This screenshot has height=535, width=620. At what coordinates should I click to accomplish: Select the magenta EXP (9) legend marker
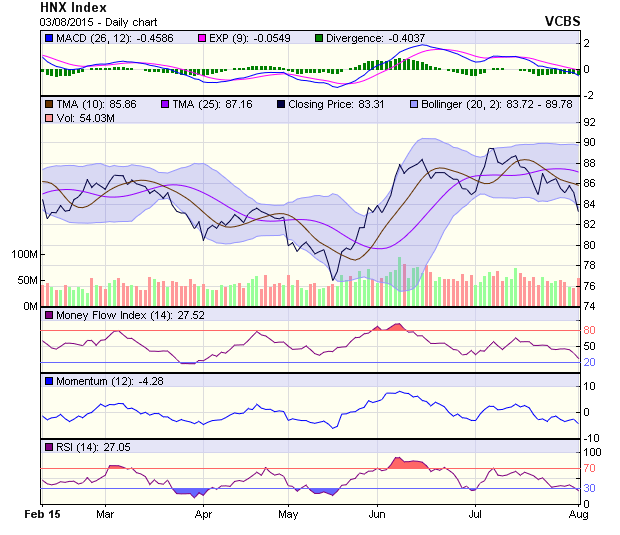click(177, 38)
